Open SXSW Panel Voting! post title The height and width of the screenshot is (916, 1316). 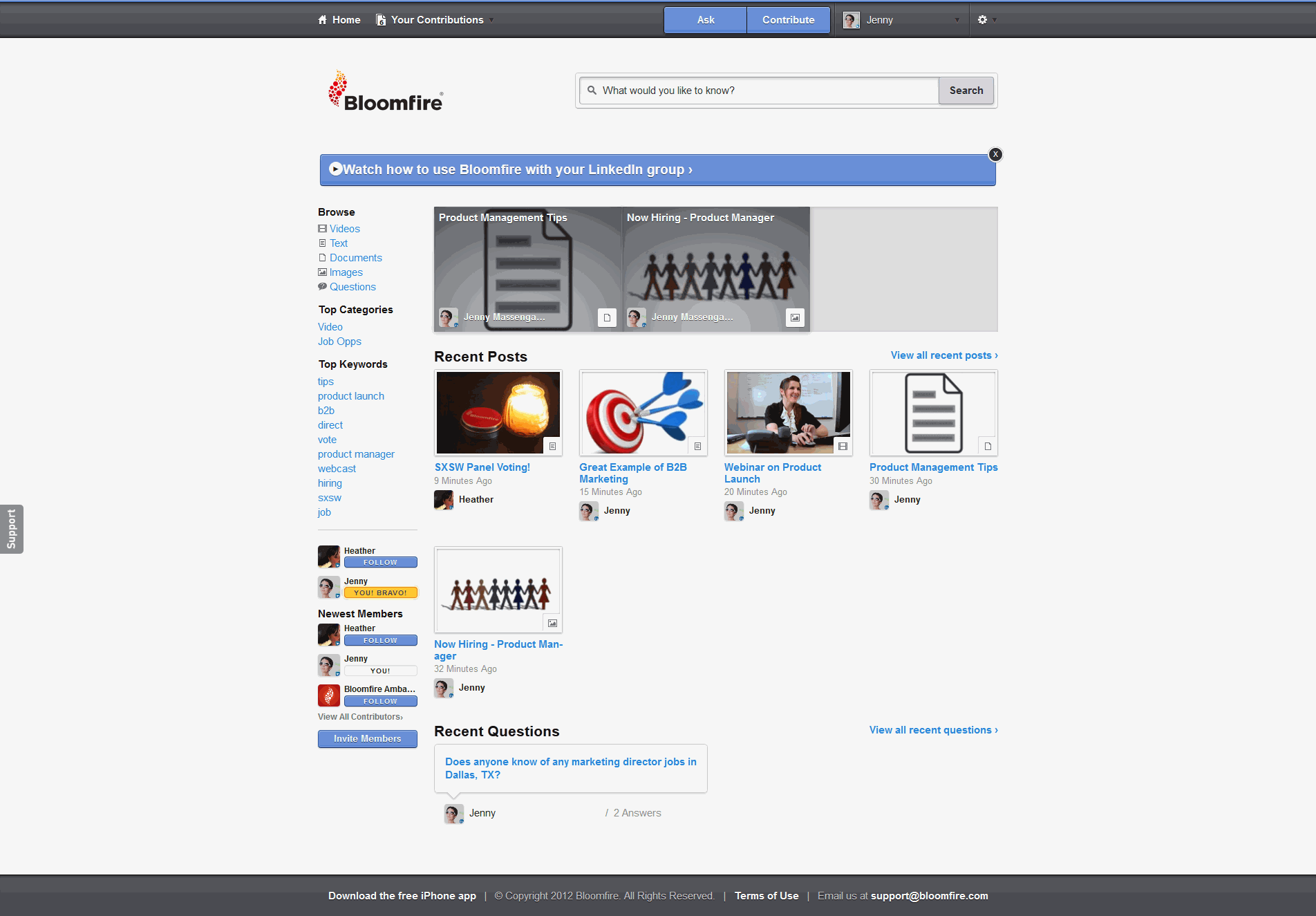482,467
